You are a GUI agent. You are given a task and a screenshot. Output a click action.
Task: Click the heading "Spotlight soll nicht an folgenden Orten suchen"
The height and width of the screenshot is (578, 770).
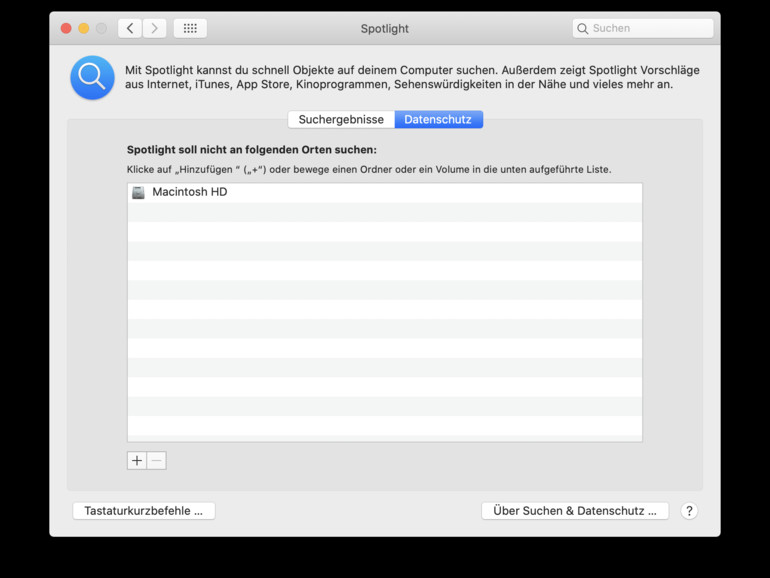(x=252, y=150)
